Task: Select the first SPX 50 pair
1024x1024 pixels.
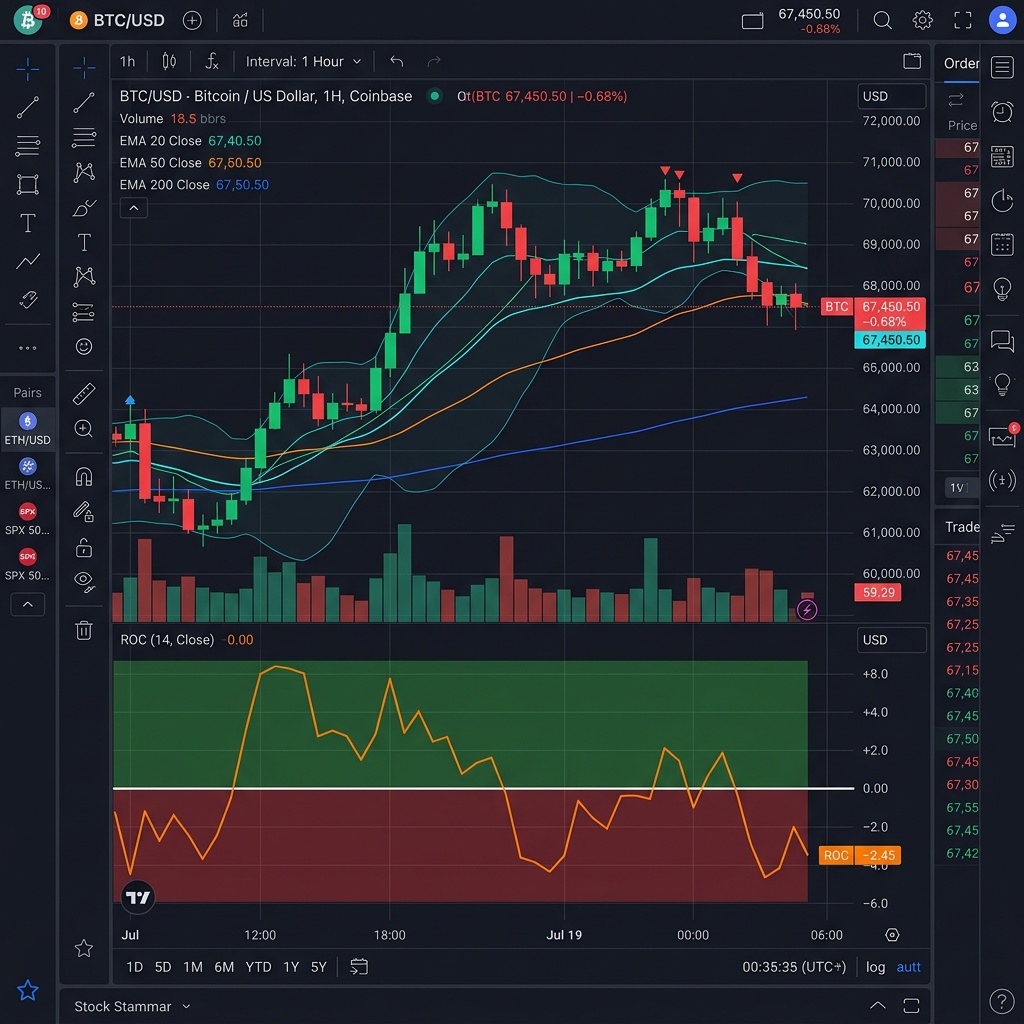Action: [x=27, y=519]
